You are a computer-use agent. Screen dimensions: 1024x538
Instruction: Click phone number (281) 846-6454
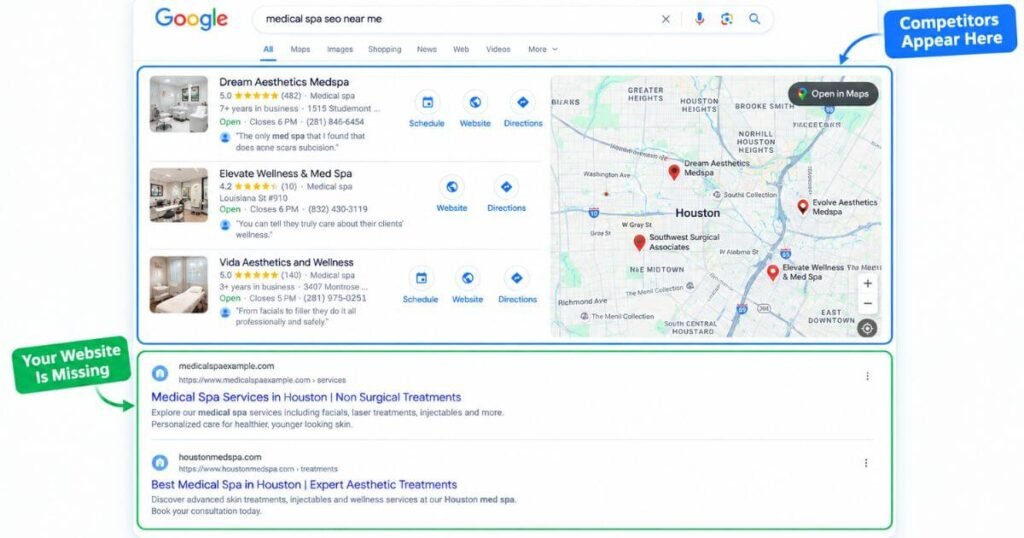point(335,122)
